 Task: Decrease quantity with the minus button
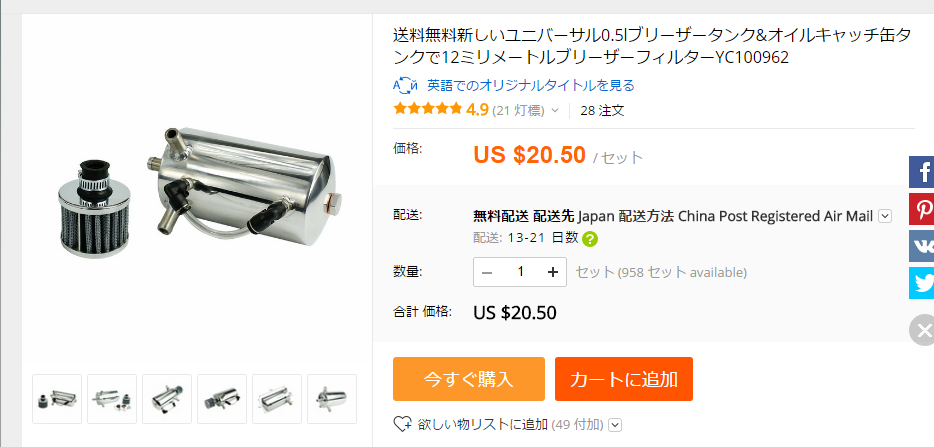487,272
